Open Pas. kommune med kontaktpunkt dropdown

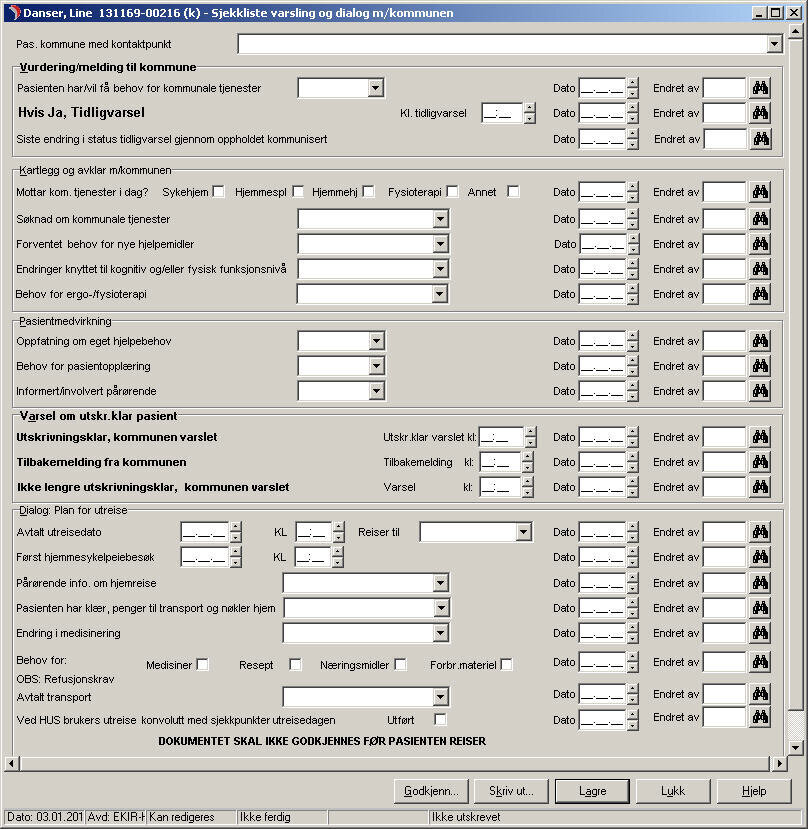tap(774, 44)
